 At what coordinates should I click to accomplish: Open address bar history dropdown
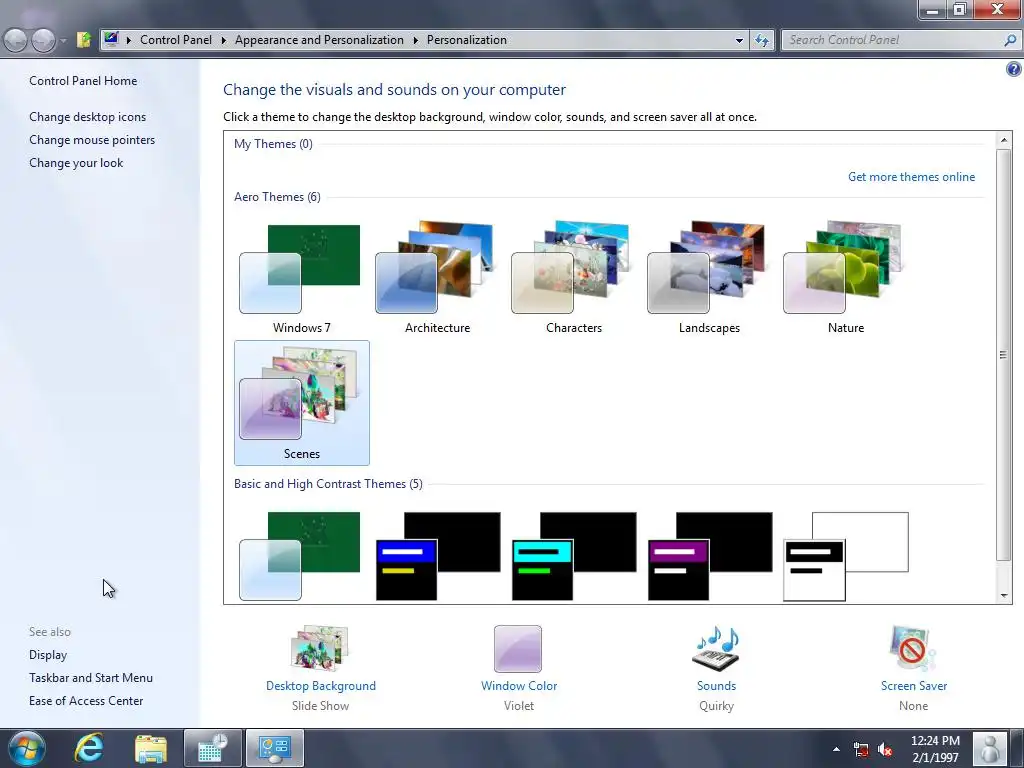click(739, 40)
